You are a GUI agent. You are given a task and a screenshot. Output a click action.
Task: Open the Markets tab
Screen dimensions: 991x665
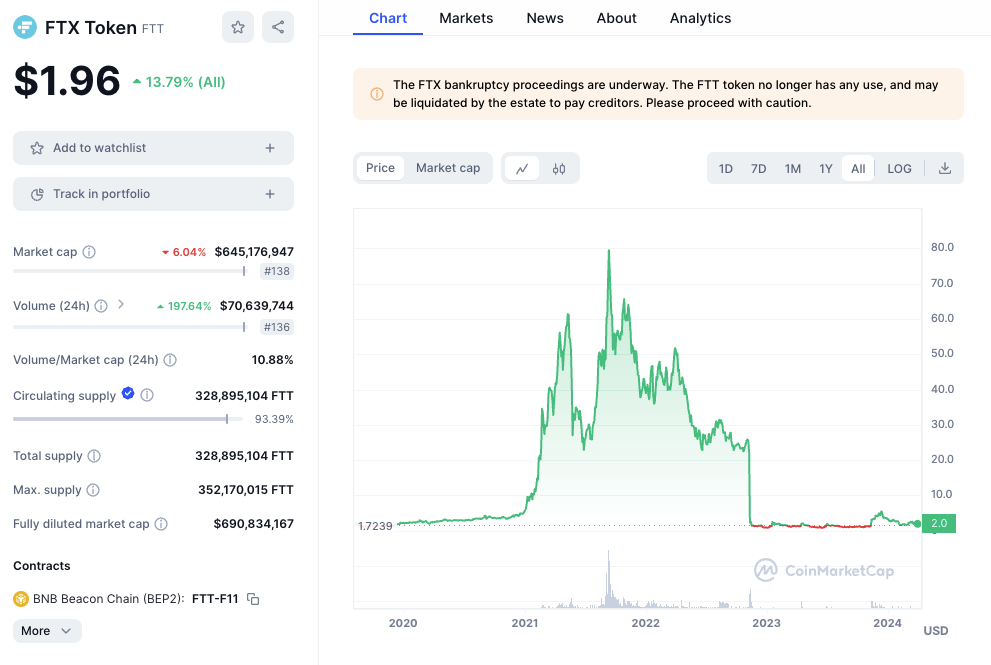466,18
